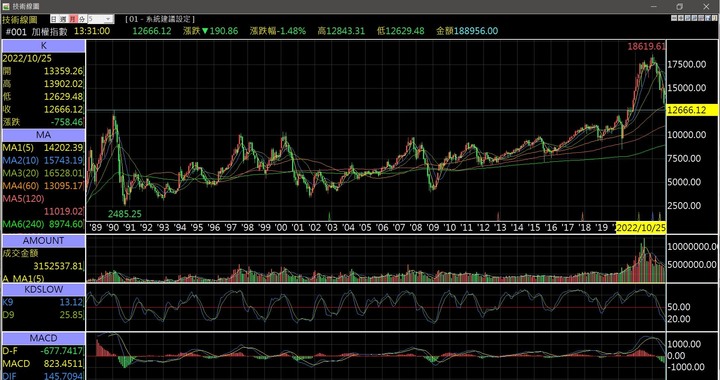This screenshot has width=720, height=380.
Task: Click the DIF 145.7094 row
Action: 43,376
